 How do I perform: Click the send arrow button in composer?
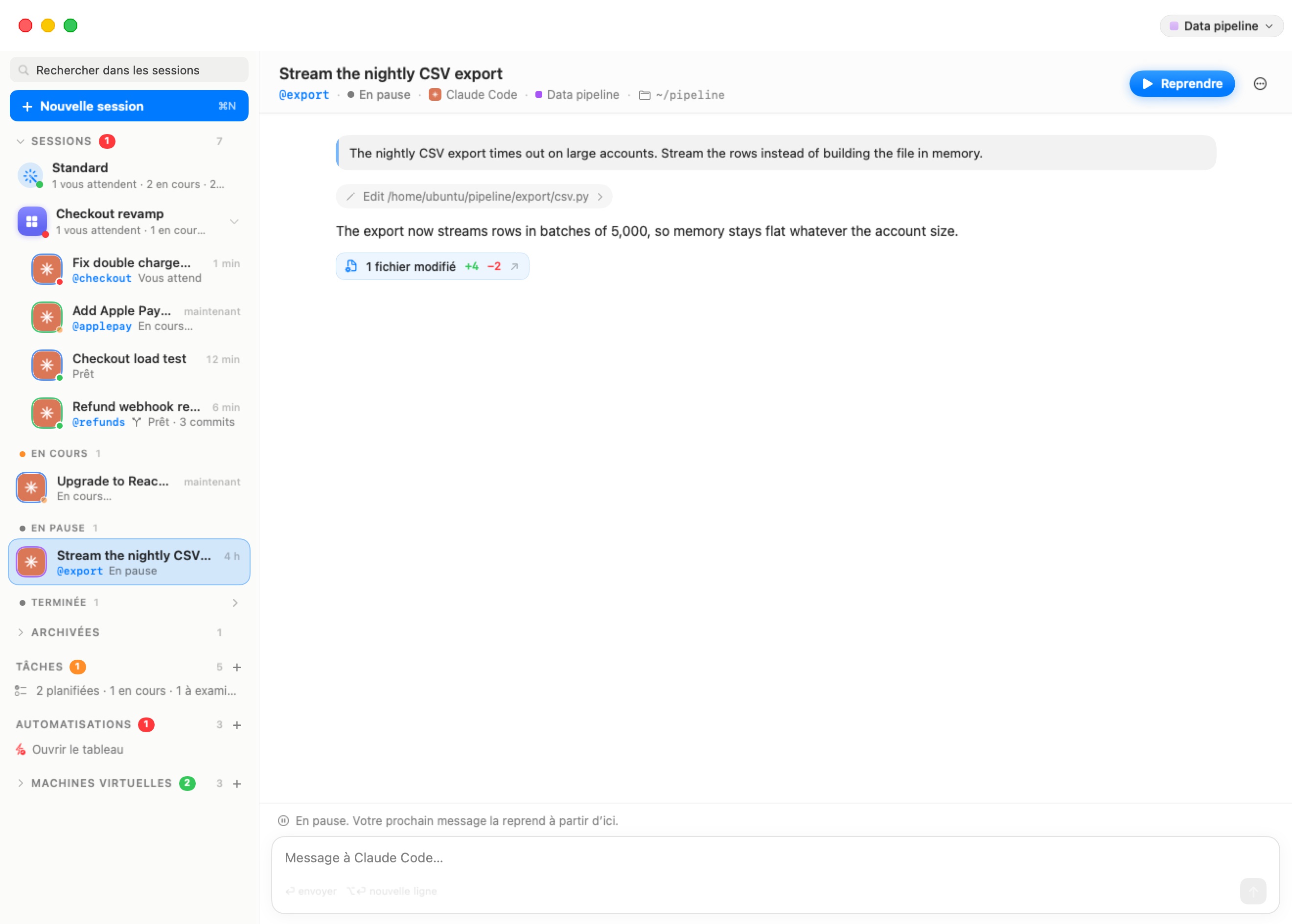click(1253, 891)
